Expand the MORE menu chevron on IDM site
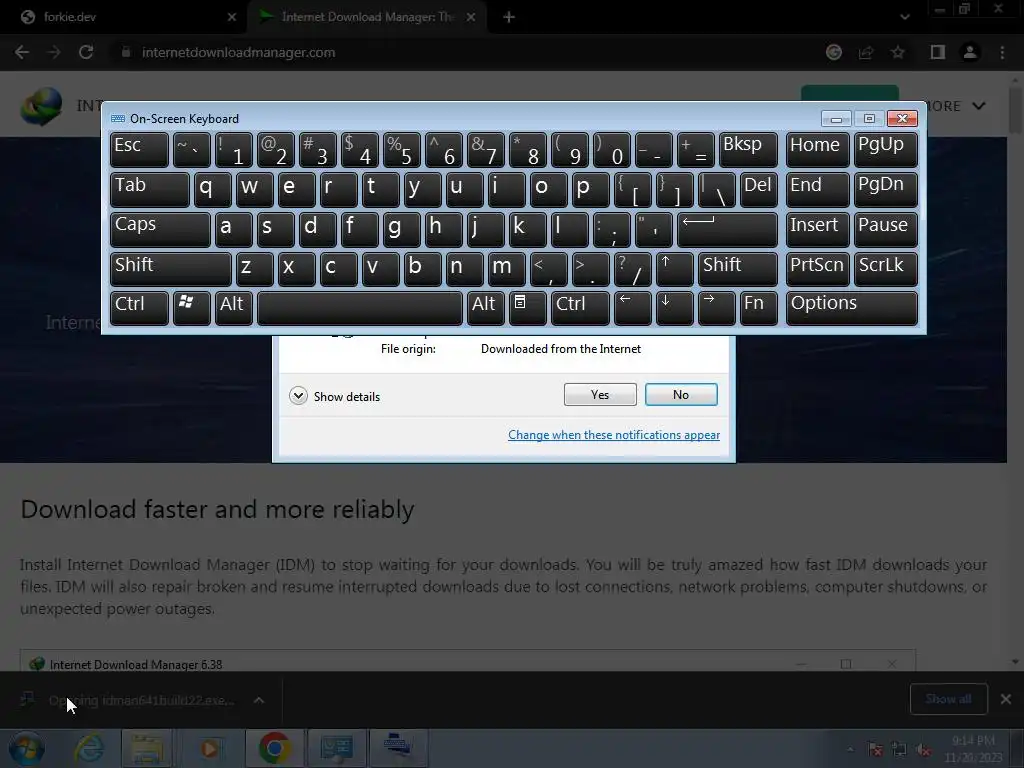 click(978, 106)
